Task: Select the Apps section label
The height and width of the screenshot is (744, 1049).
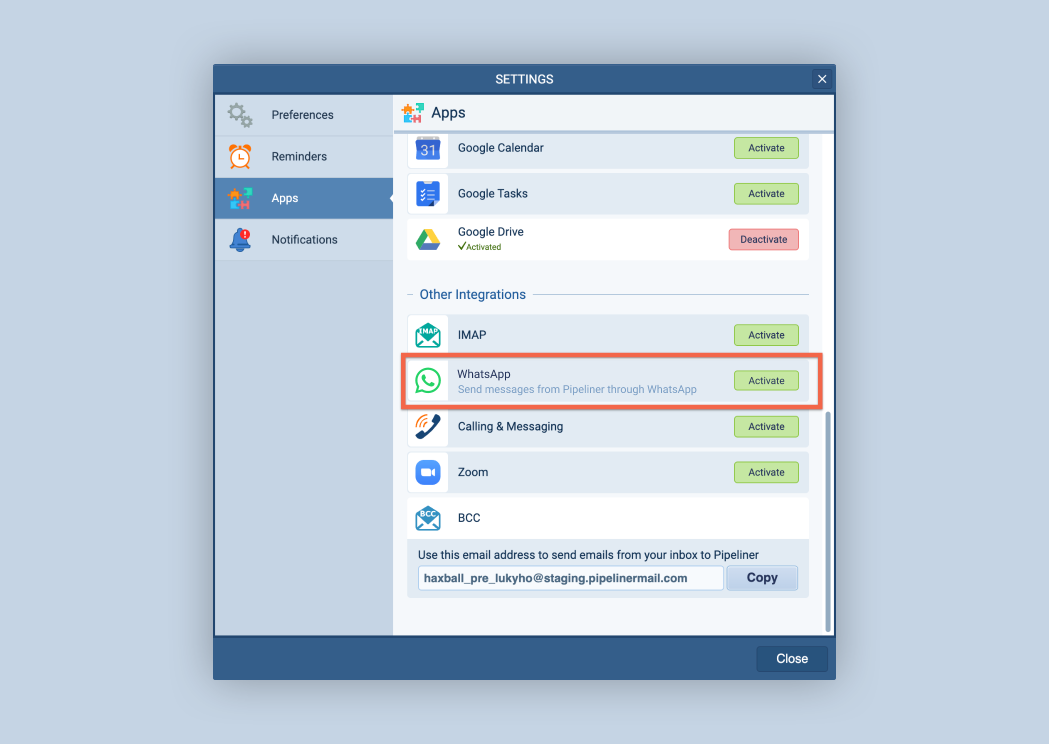Action: point(284,198)
